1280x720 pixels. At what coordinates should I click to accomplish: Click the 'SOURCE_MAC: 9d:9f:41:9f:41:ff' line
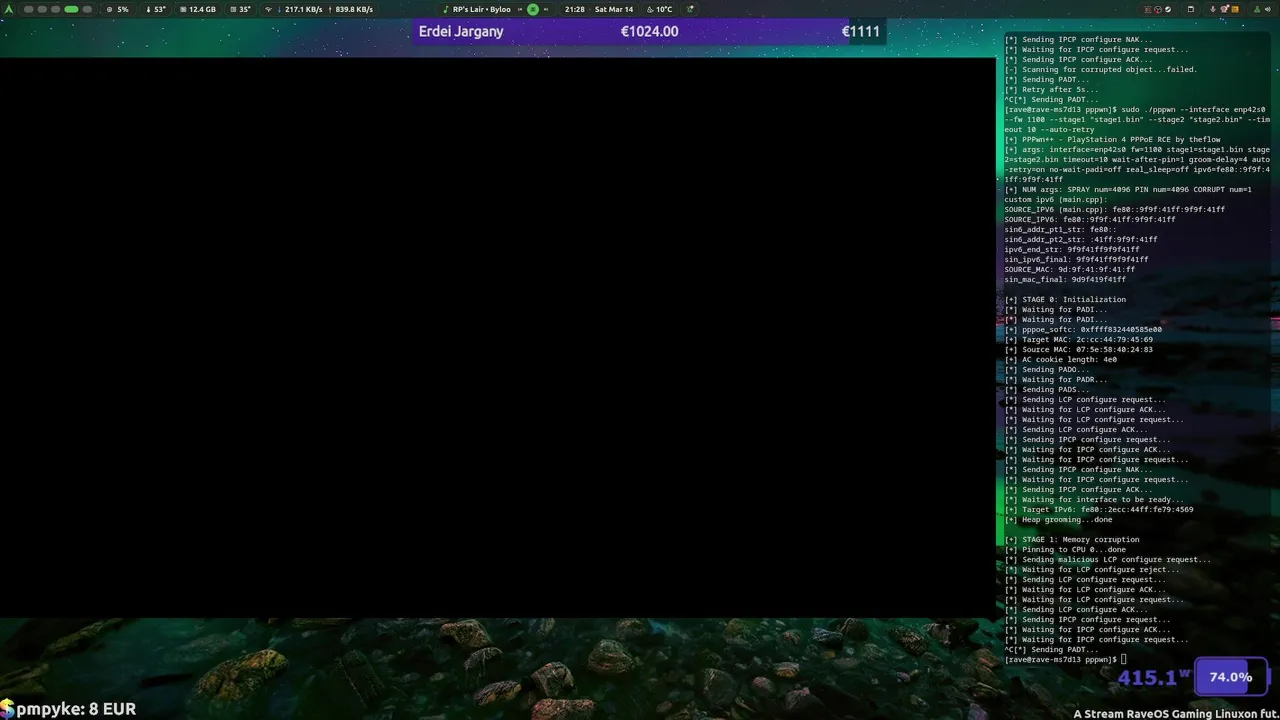click(x=1070, y=269)
